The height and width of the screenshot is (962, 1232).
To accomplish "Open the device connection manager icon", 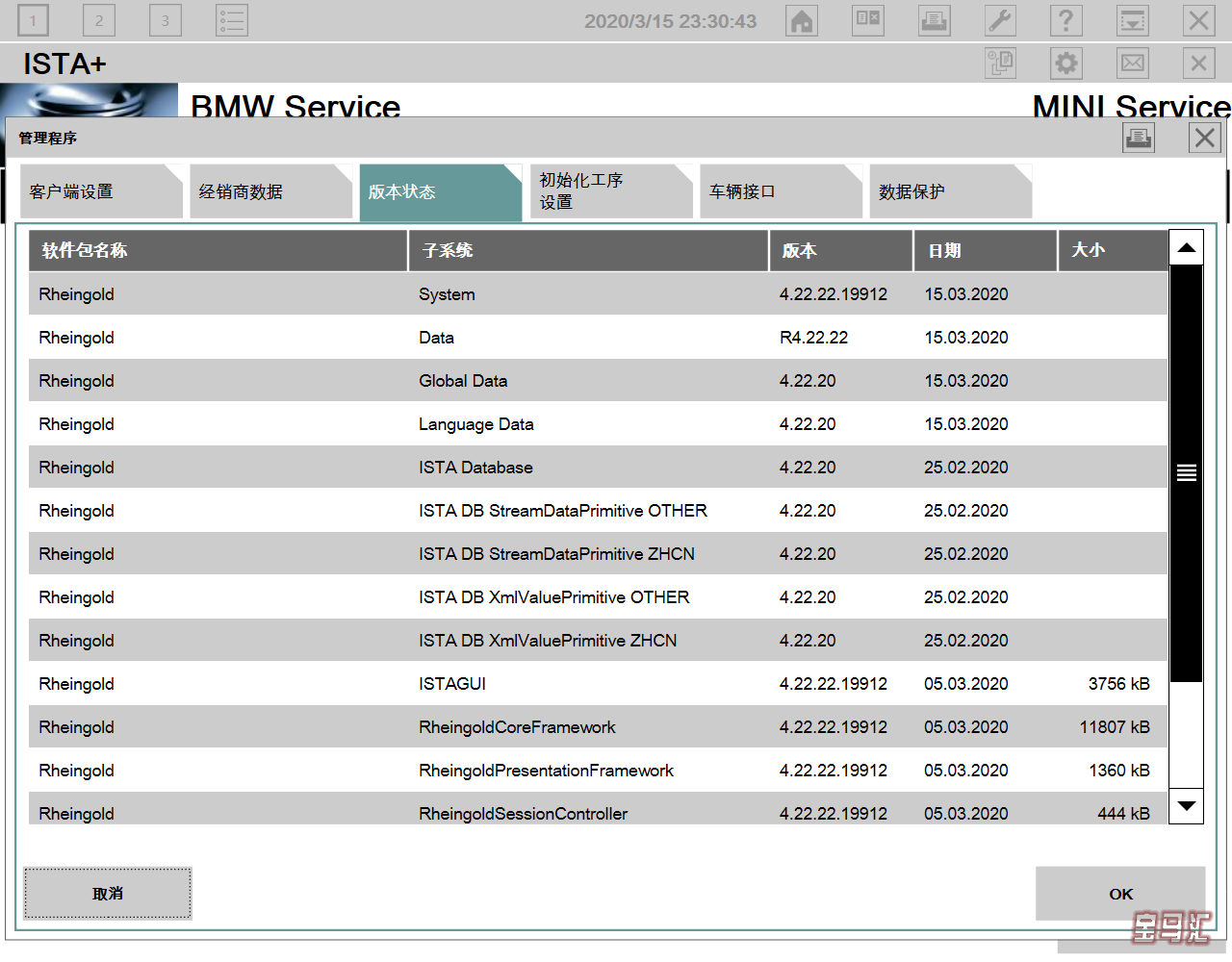I will (x=1001, y=63).
